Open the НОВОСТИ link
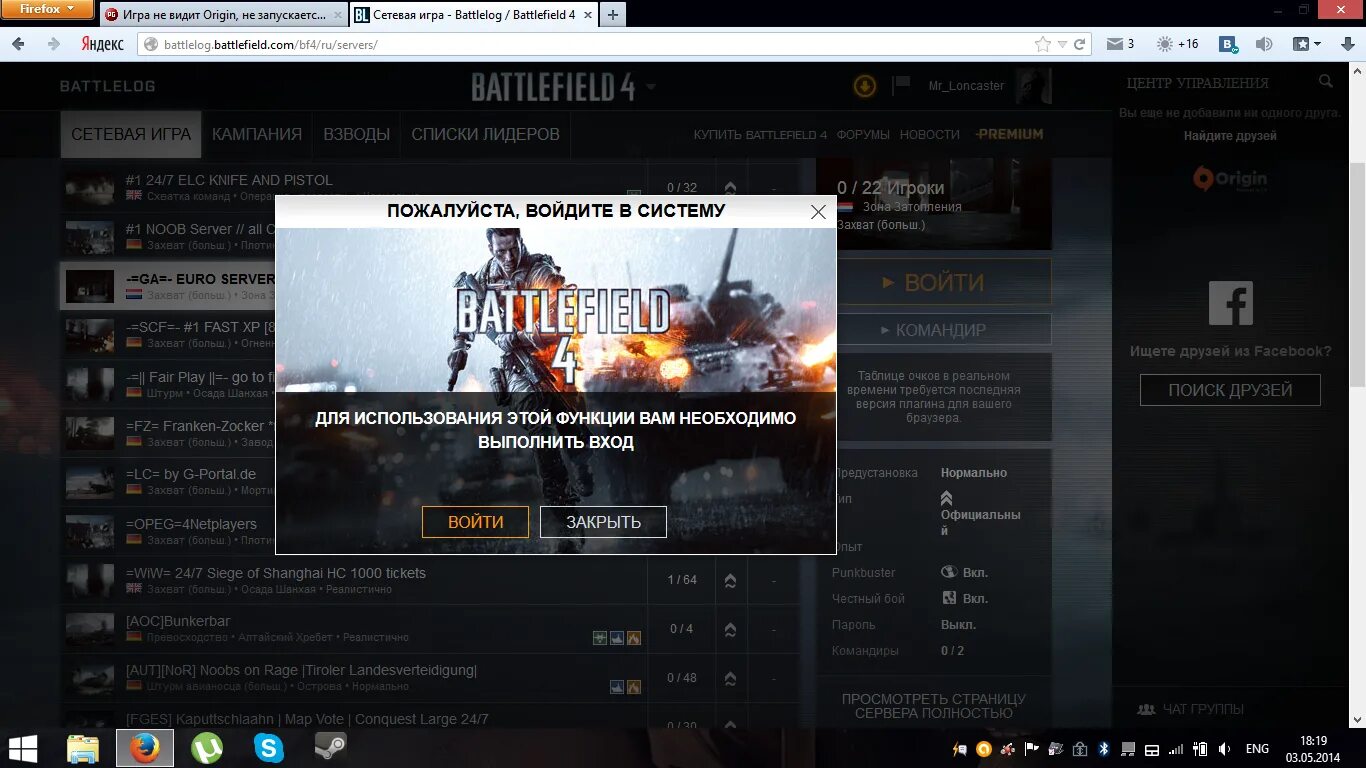The image size is (1366, 768). tap(929, 135)
